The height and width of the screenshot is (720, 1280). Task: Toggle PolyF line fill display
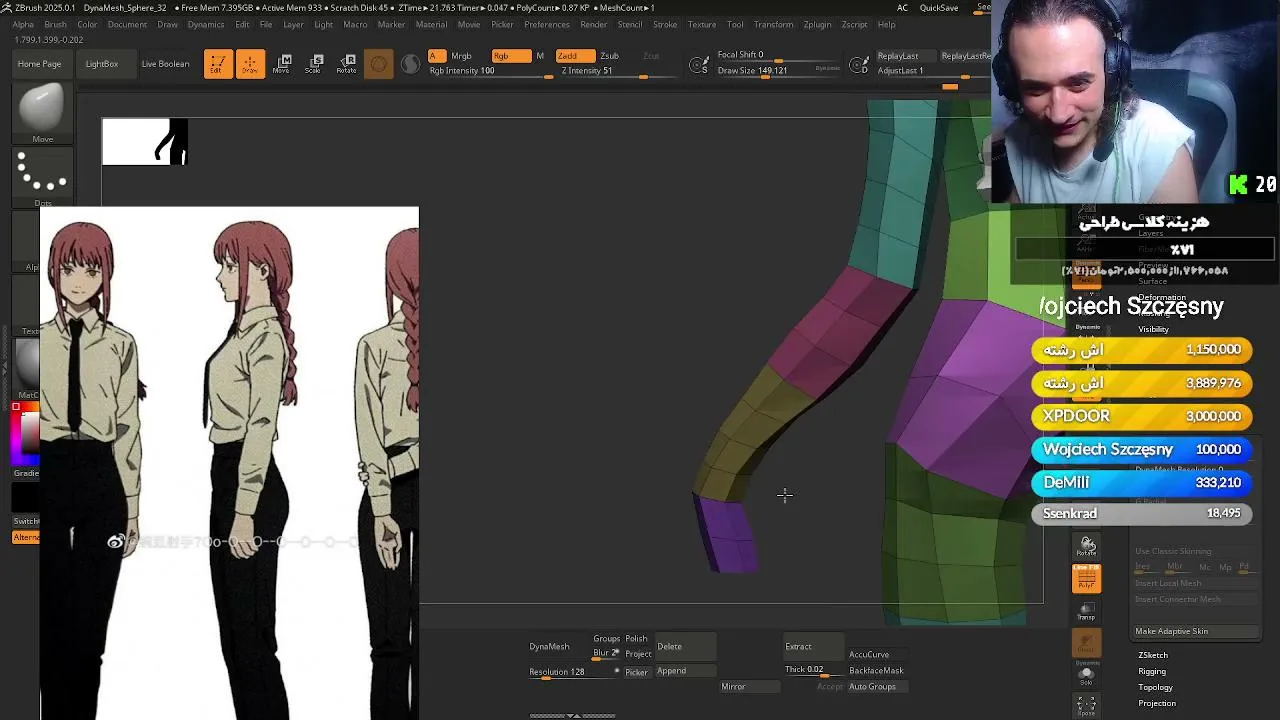(1086, 578)
